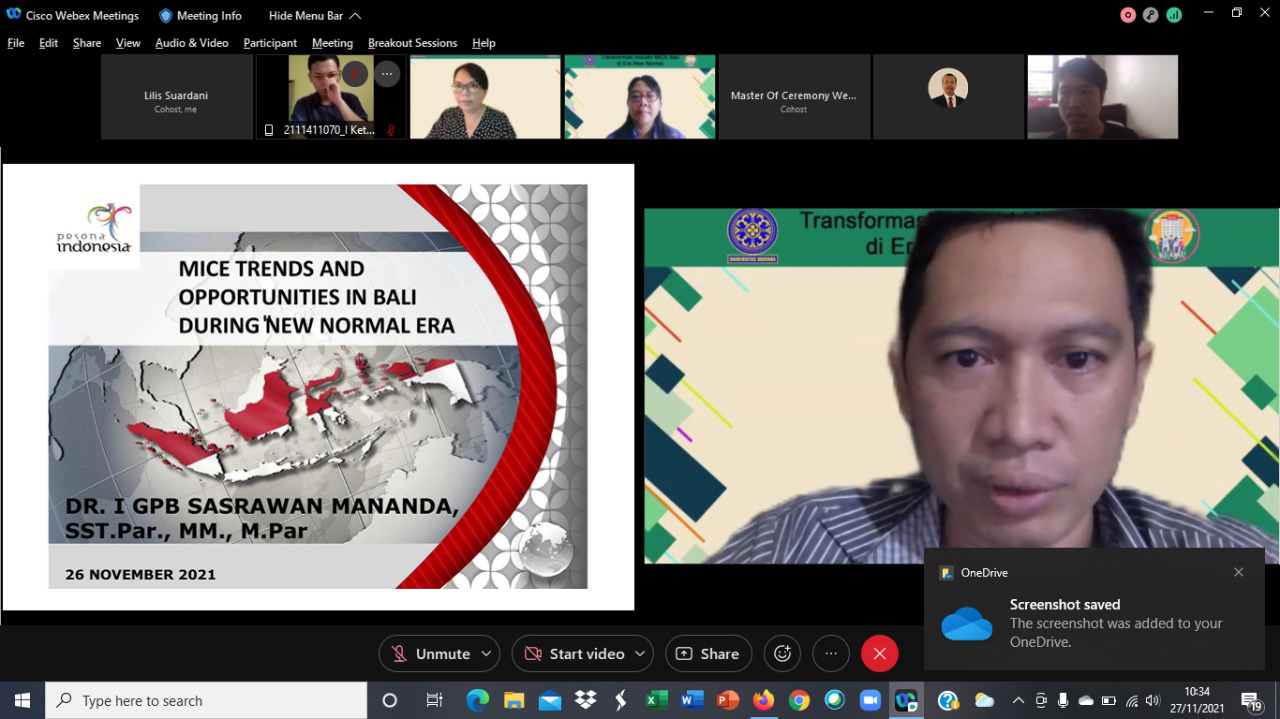The image size is (1280, 719).
Task: Close the OneDrive screenshot saved notification
Action: click(x=1238, y=573)
